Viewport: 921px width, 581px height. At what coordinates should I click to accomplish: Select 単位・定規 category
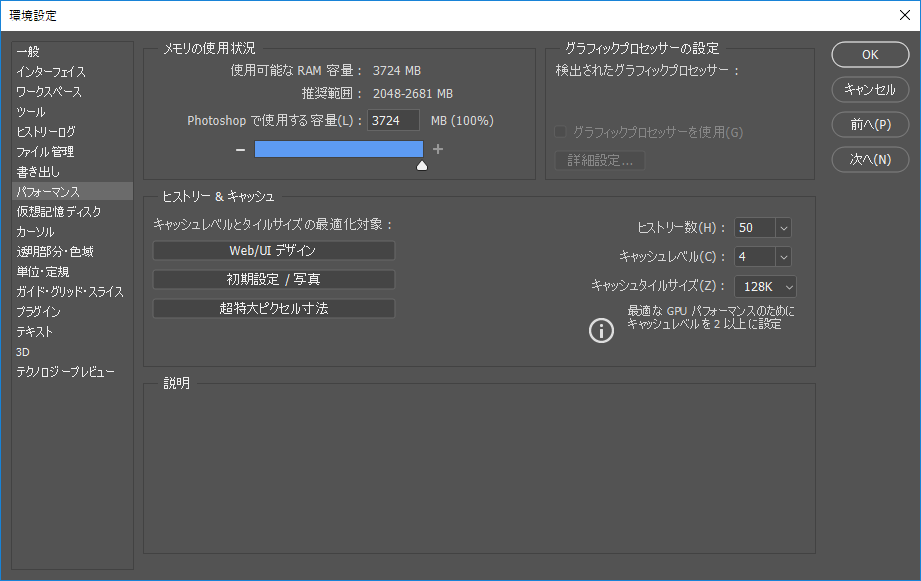coord(72,271)
